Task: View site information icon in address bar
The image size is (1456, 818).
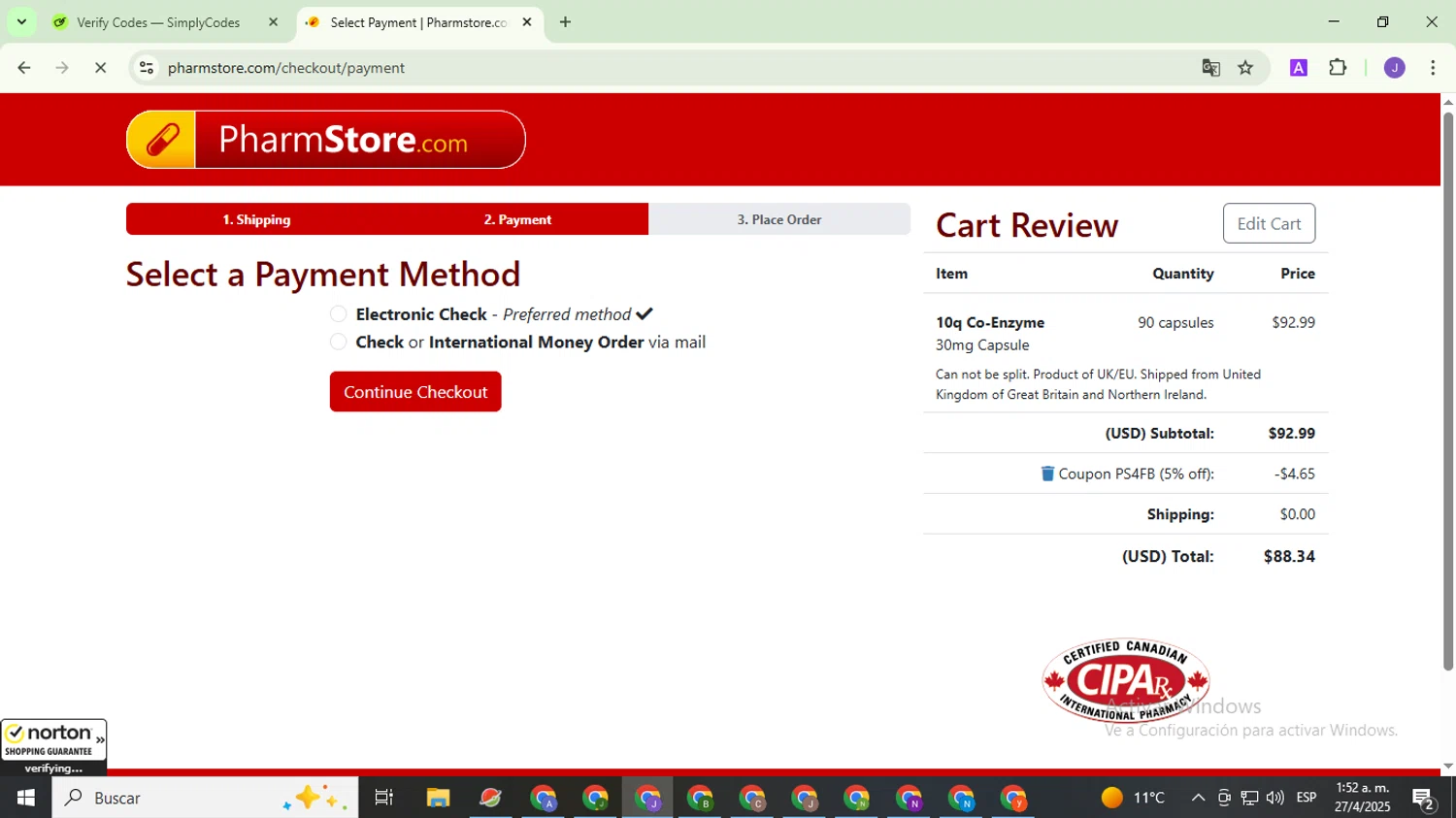Action: (147, 68)
